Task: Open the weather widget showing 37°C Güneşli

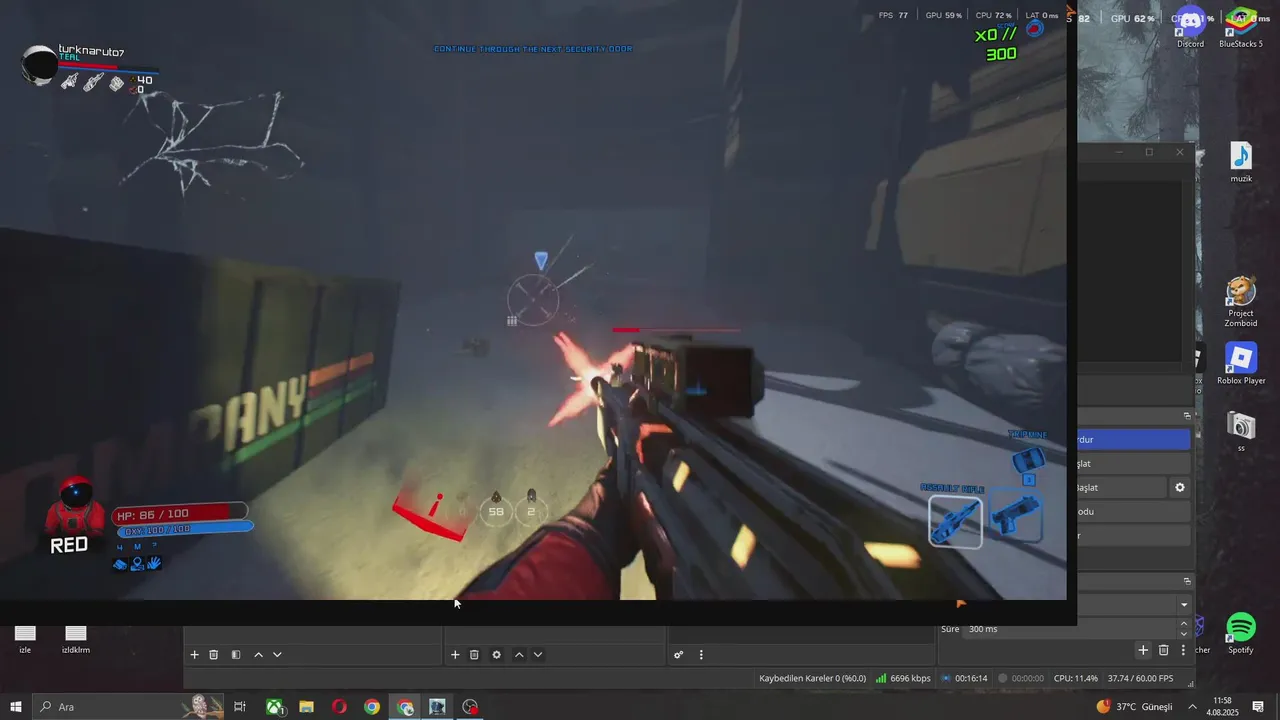Action: coord(1134,707)
